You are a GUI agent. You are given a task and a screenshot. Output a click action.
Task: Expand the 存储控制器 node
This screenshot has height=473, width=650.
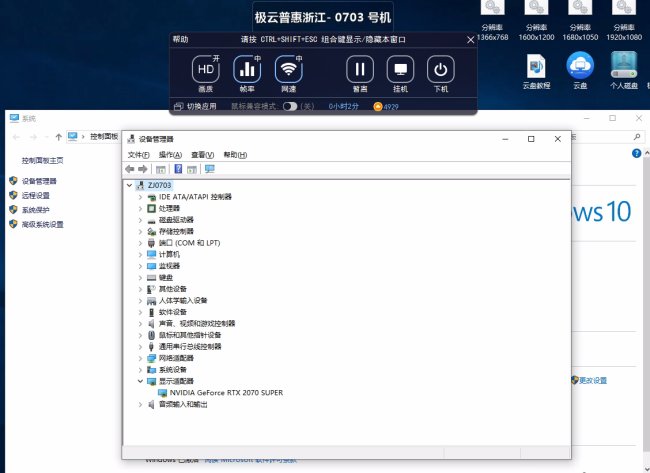[140, 231]
